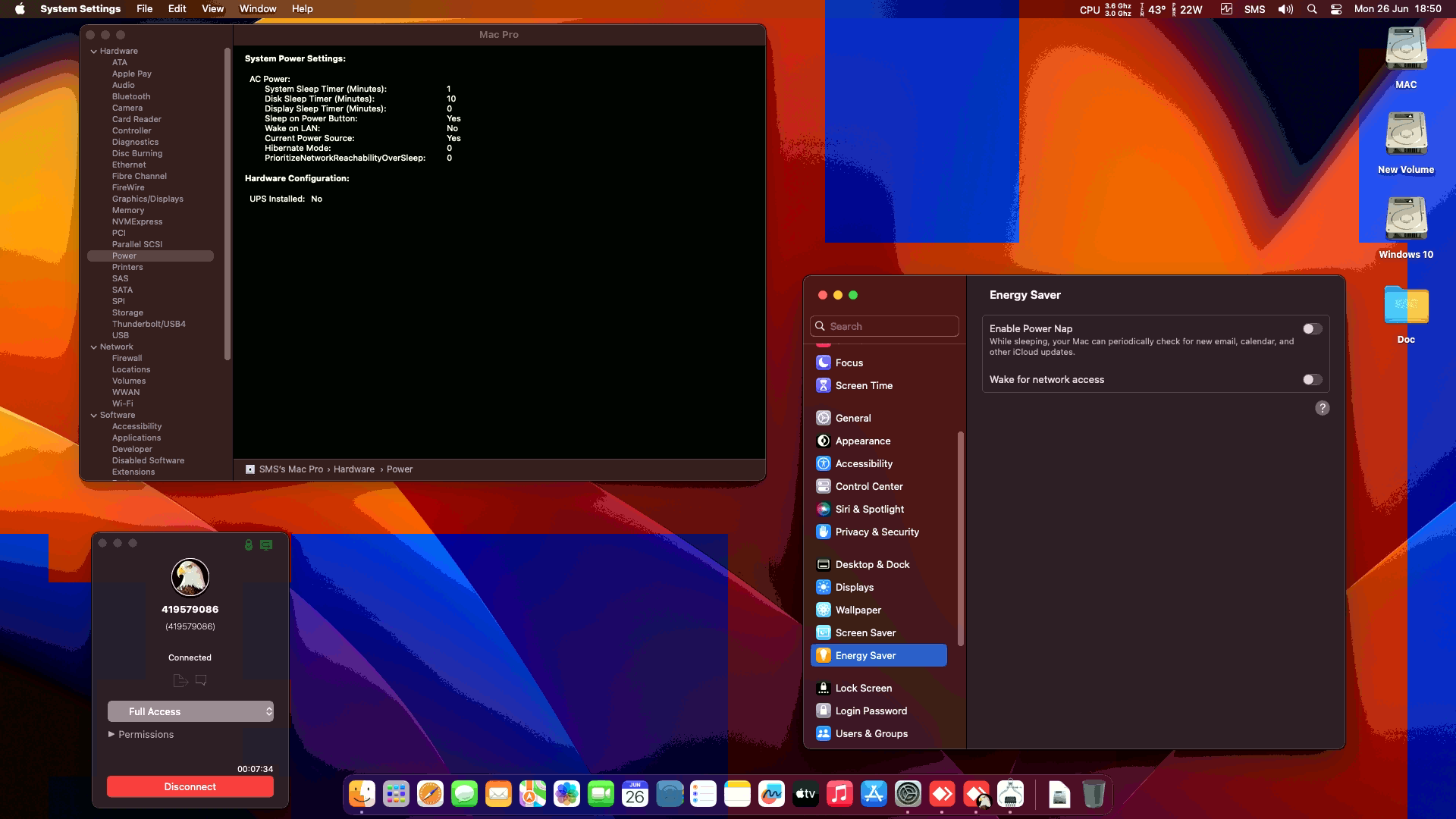Open App Store in the Dock
1456x819 pixels.
click(x=874, y=794)
